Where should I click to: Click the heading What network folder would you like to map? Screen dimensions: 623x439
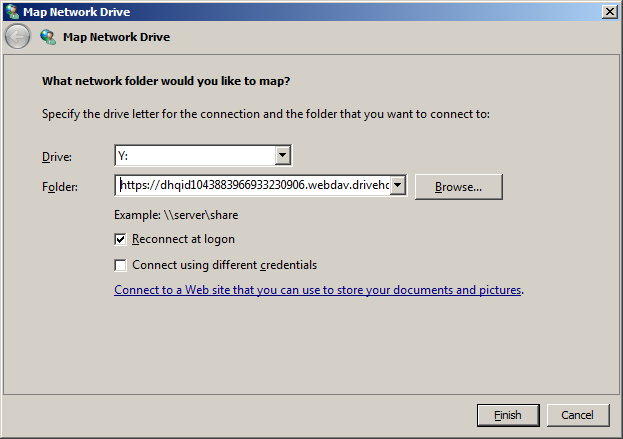click(172, 81)
